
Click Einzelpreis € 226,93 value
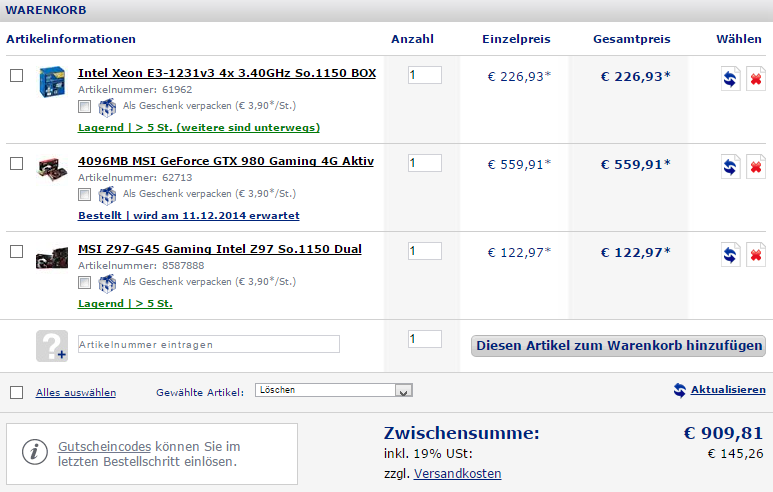(x=519, y=76)
